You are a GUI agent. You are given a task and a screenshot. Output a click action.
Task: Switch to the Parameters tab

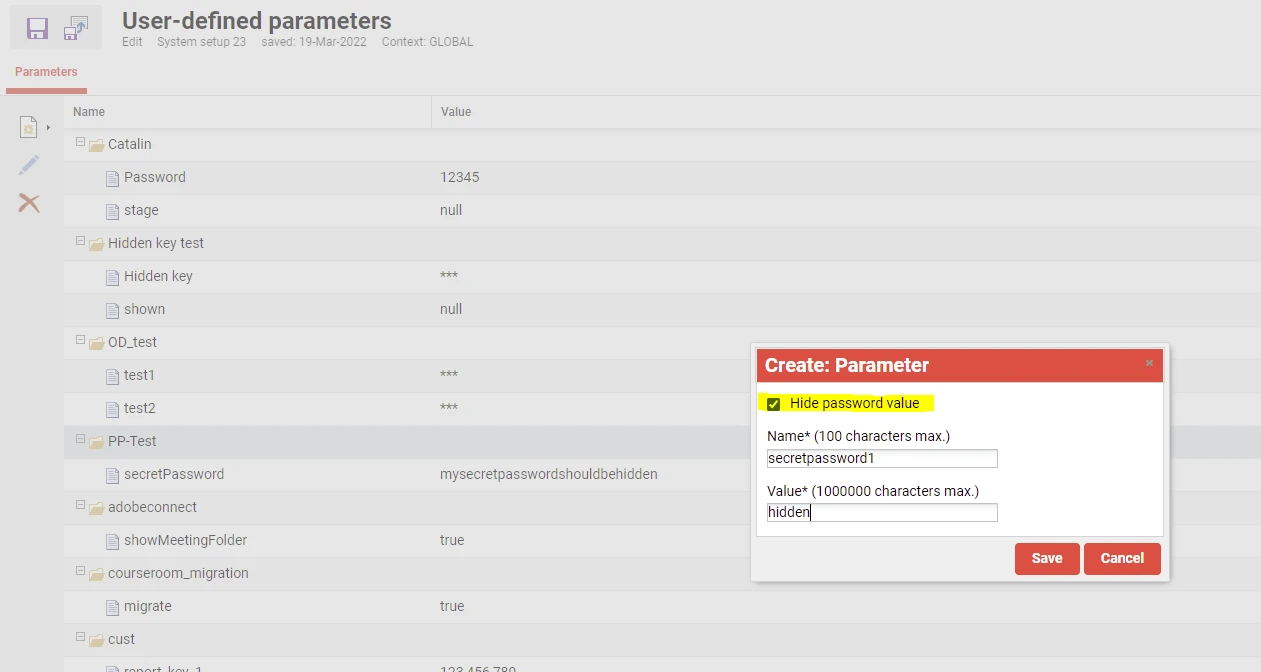click(x=45, y=72)
